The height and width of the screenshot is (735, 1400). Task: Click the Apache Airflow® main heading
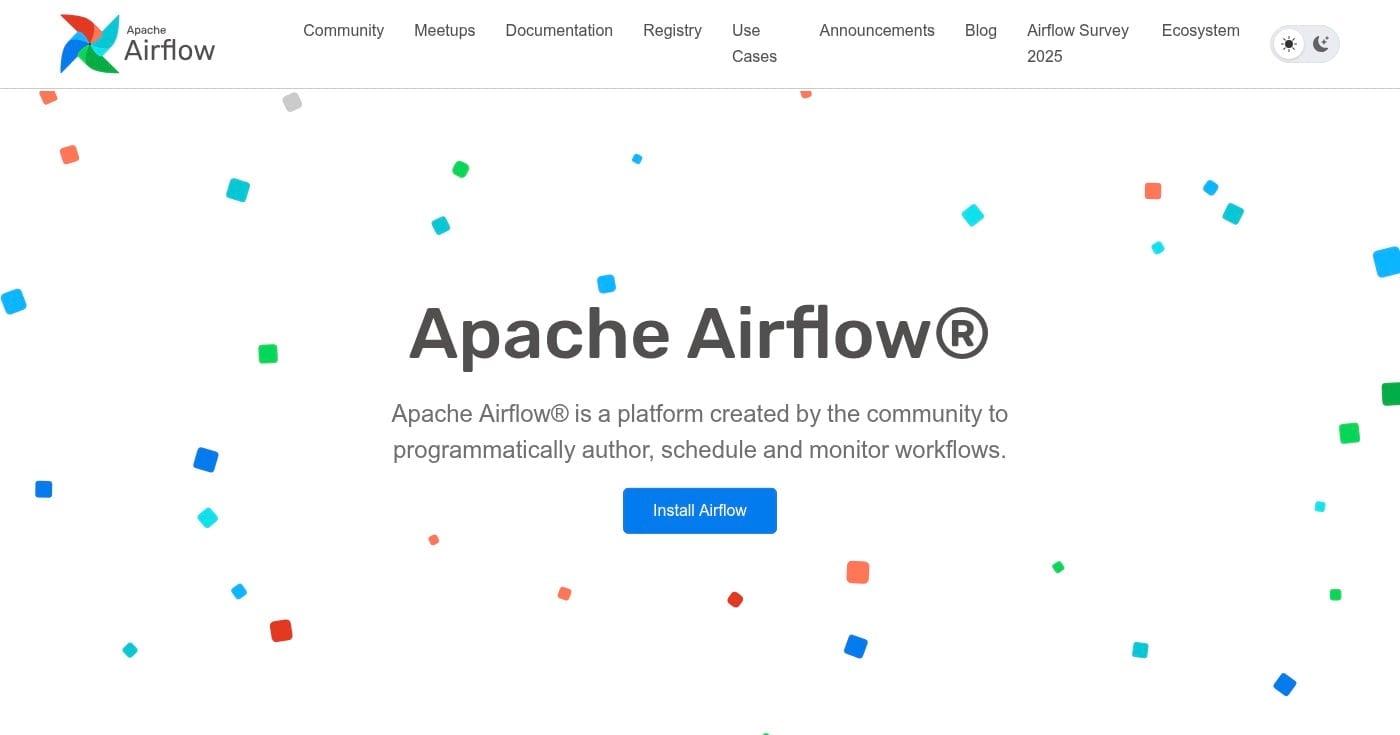pos(699,334)
